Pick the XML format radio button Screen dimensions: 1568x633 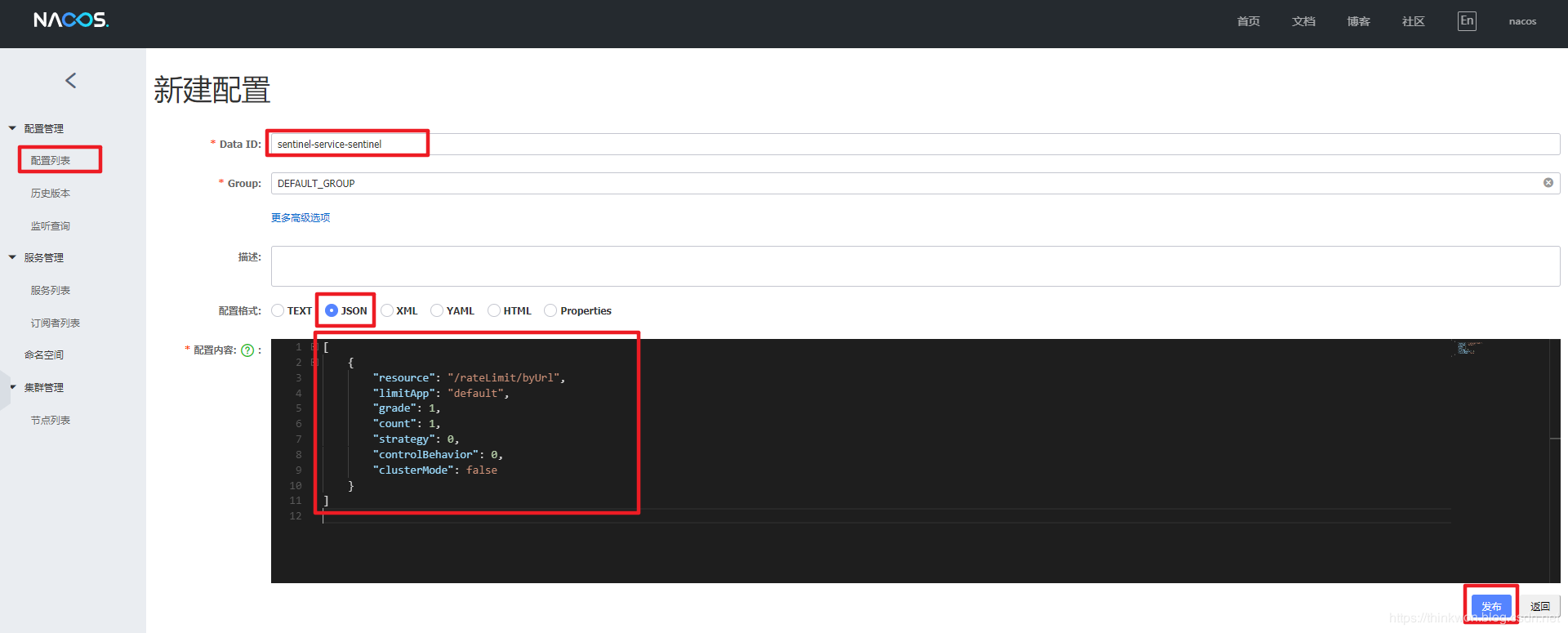point(387,310)
